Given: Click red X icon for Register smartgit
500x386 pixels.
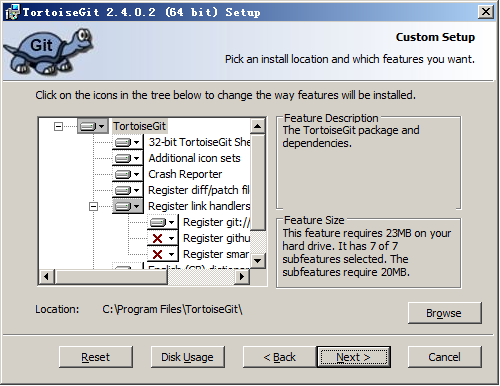Looking at the screenshot, I should (163, 254).
